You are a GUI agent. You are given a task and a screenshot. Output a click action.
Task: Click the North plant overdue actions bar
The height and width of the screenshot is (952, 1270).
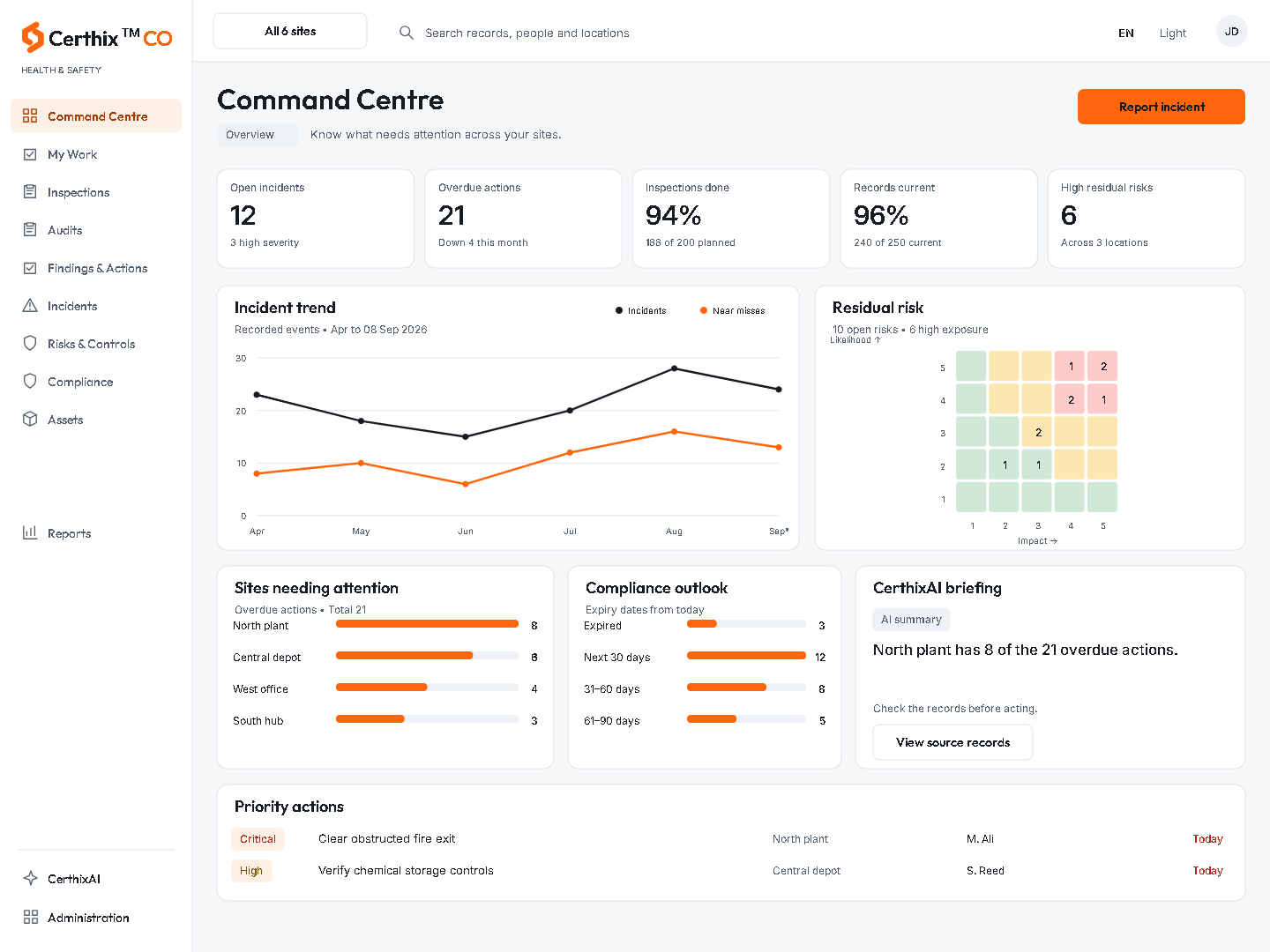tap(427, 624)
